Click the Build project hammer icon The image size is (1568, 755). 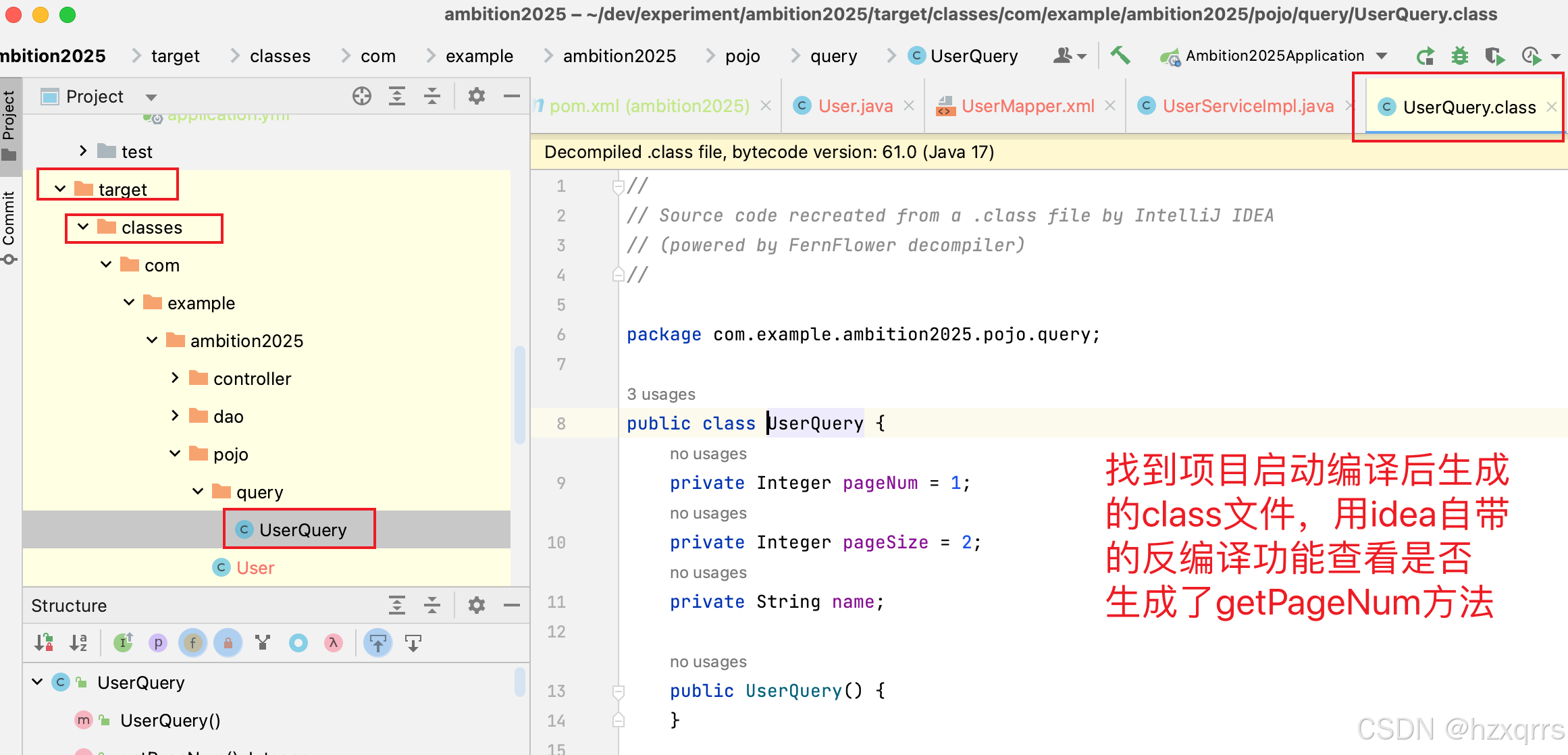coord(1120,55)
